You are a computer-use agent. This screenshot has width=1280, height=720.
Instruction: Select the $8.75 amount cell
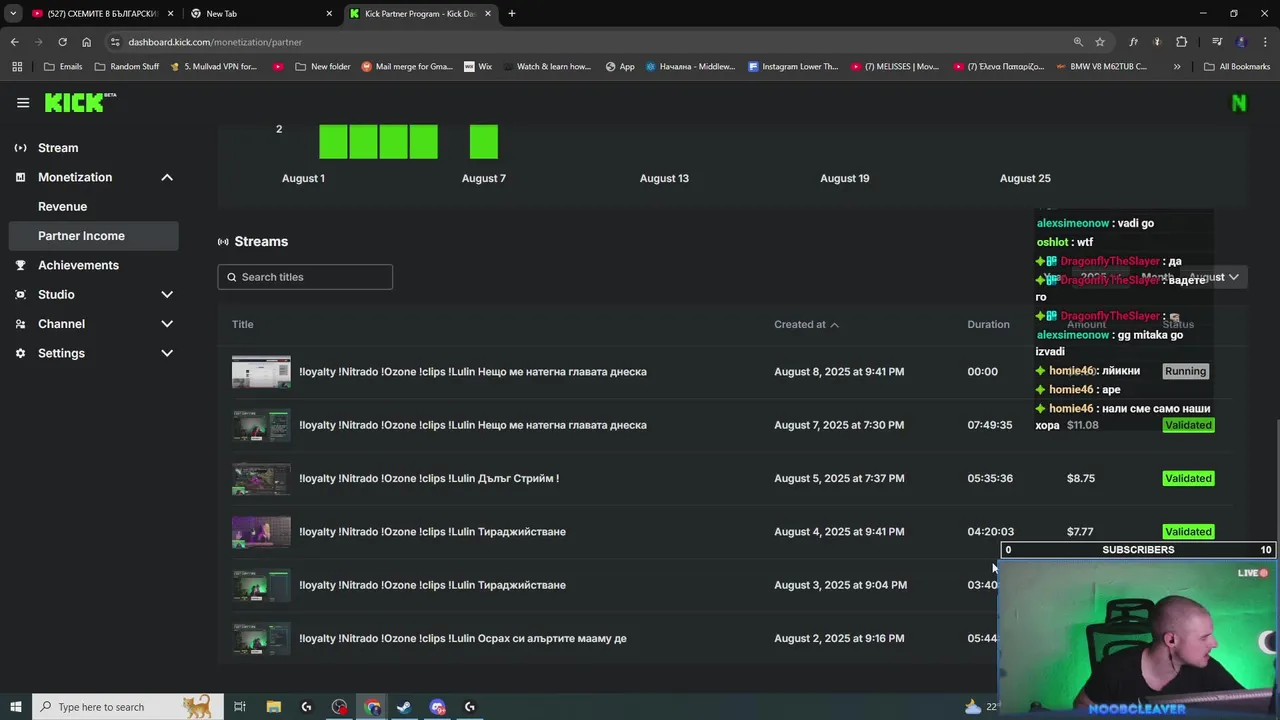tap(1081, 478)
